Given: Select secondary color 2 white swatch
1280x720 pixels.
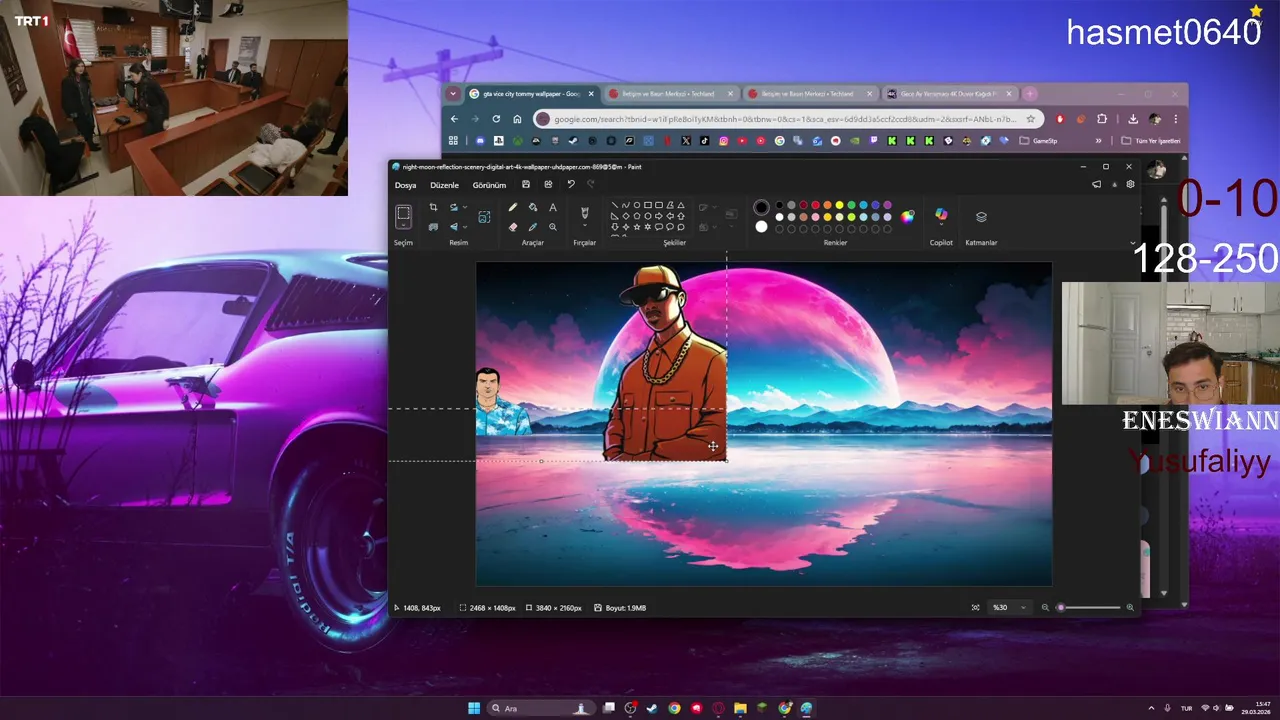Looking at the screenshot, I should pyautogui.click(x=762, y=227).
